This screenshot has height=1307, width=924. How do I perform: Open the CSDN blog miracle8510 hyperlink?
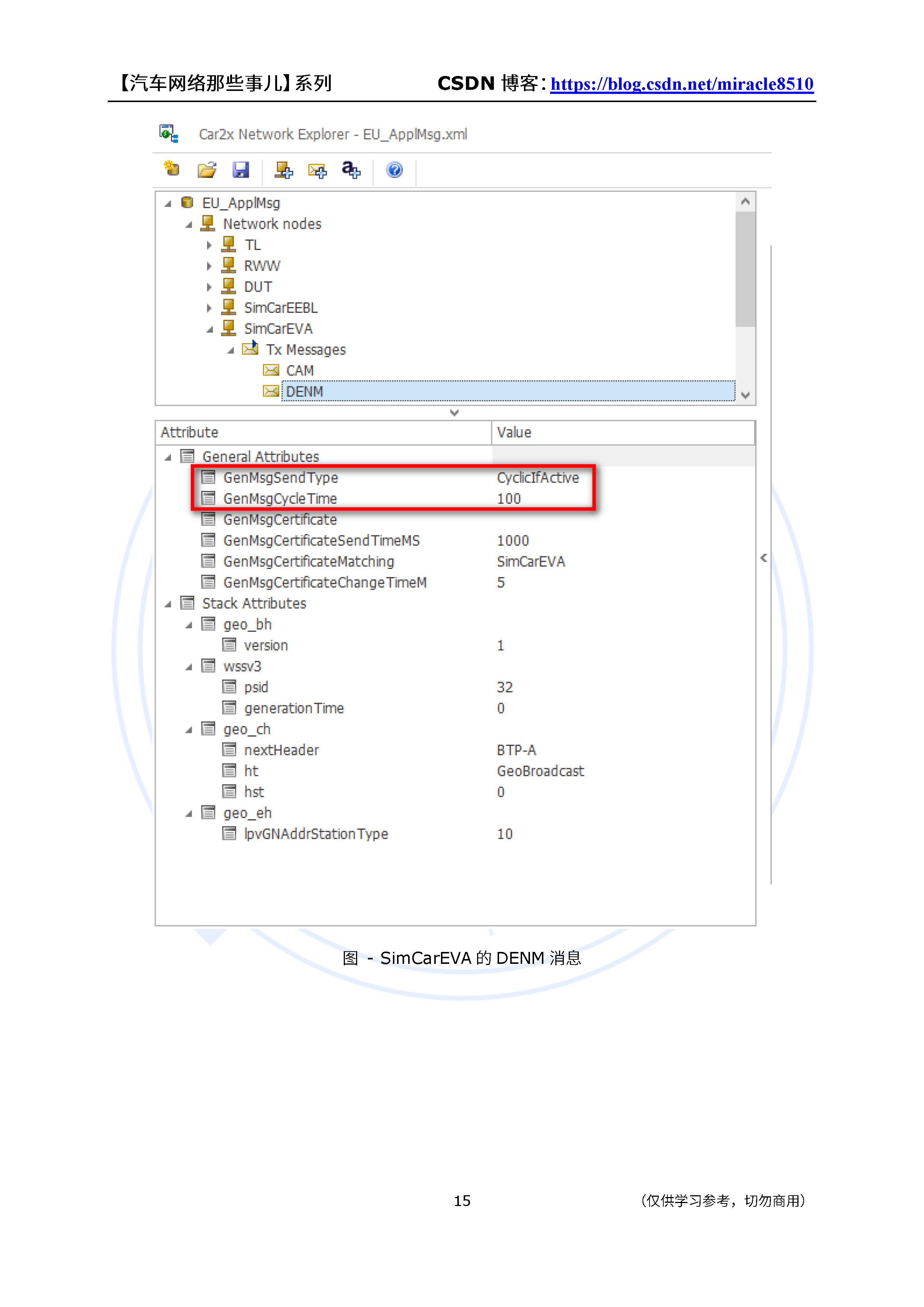(682, 84)
